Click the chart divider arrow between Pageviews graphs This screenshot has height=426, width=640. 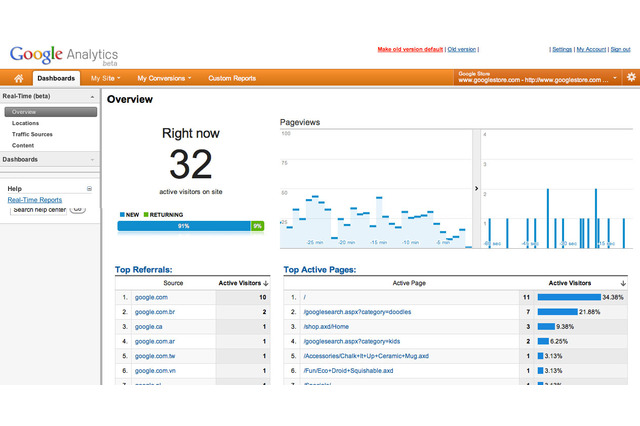click(476, 188)
